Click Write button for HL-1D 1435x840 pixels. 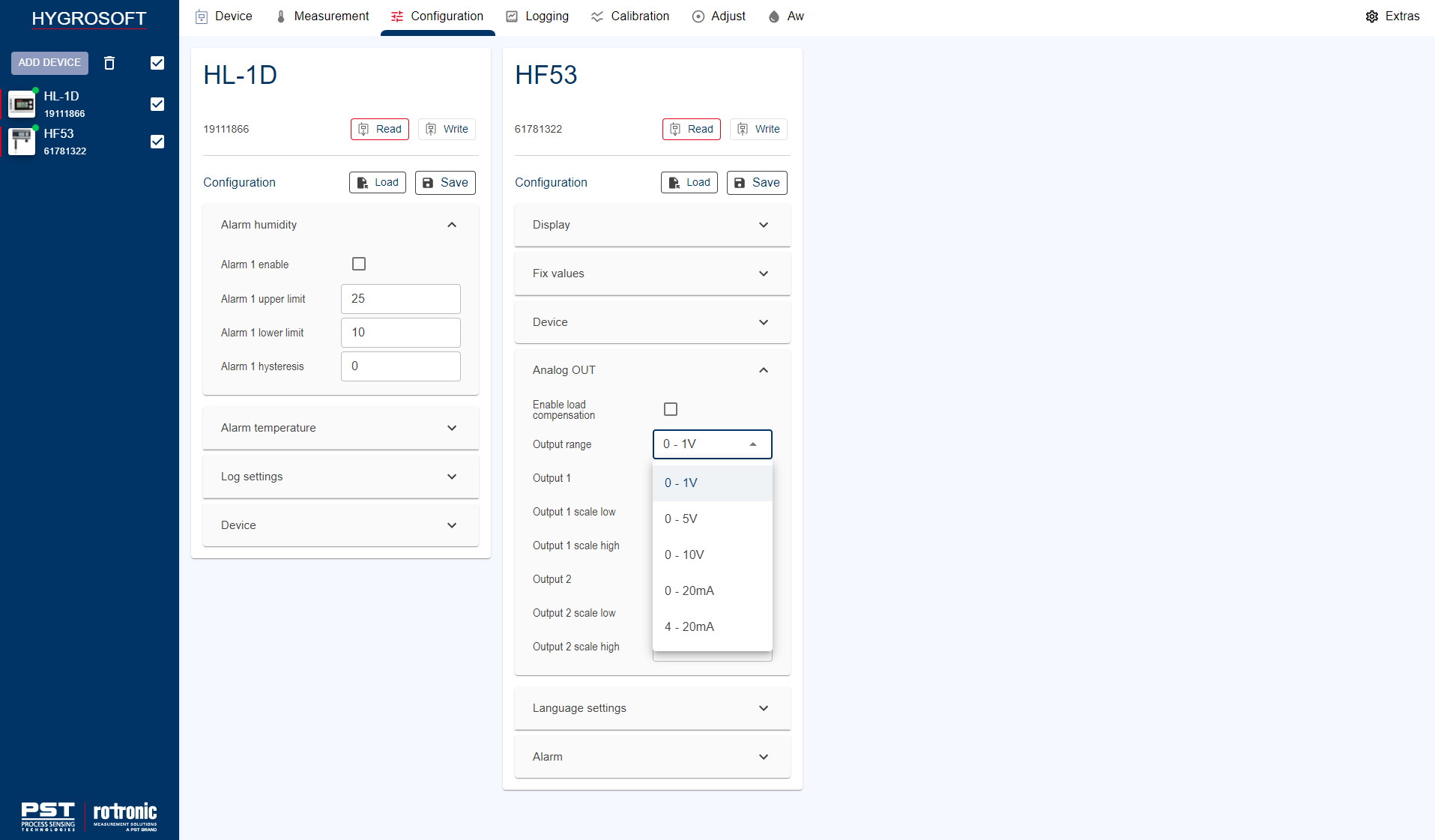[447, 129]
